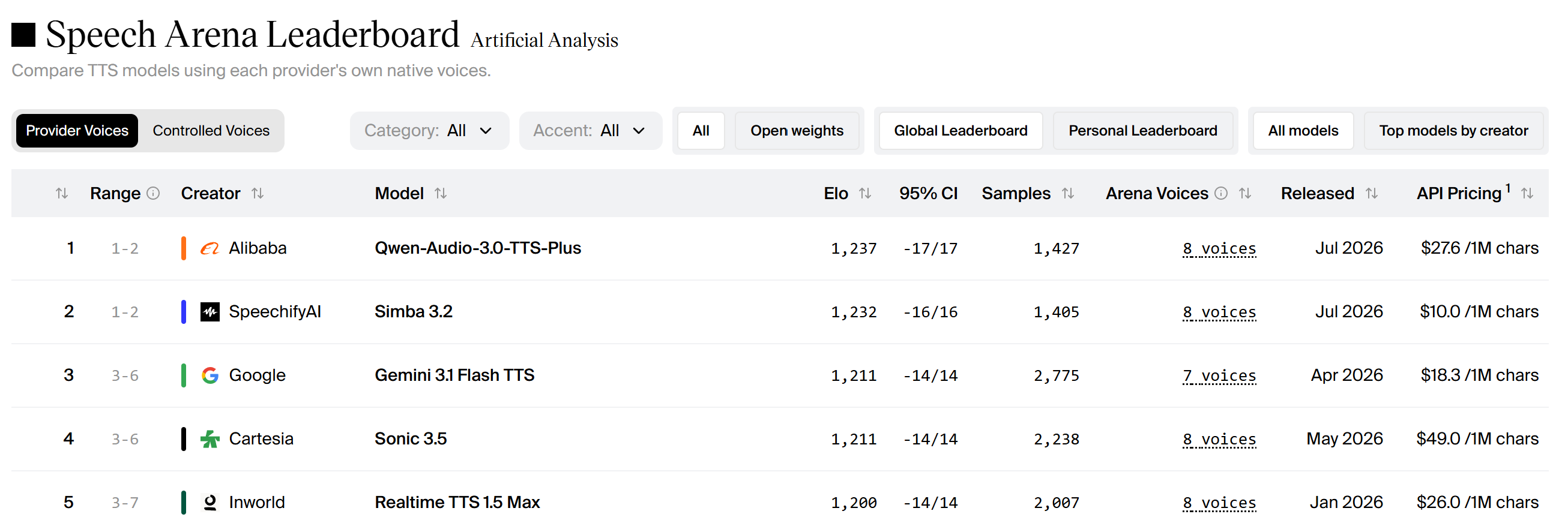Click the SpeechifyAI logo icon

210,312
